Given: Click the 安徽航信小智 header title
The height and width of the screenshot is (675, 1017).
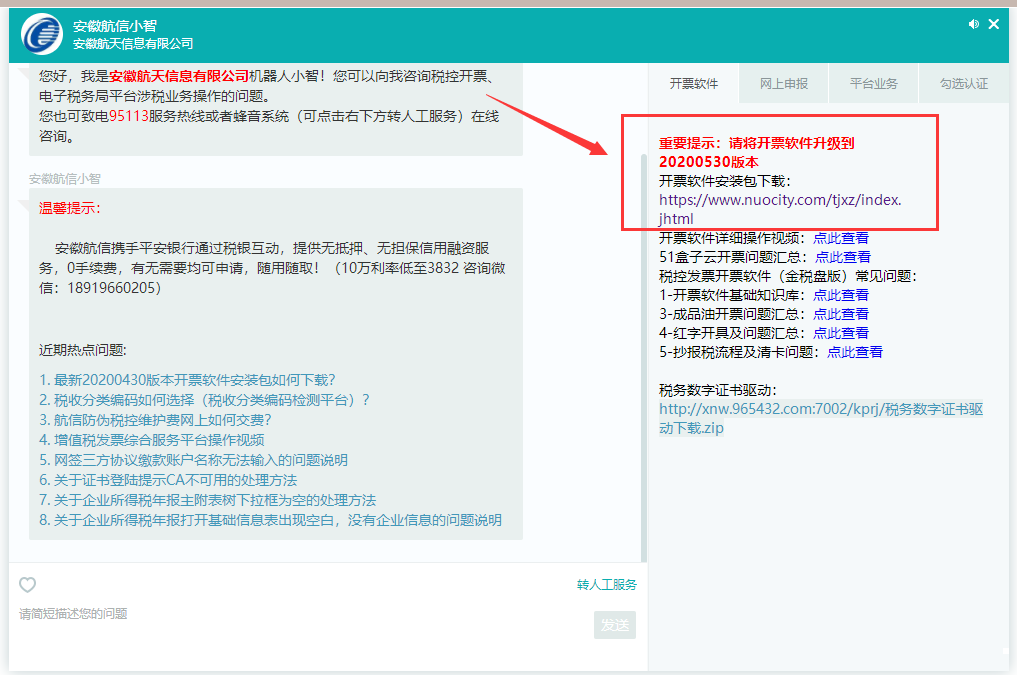Looking at the screenshot, I should pyautogui.click(x=115, y=26).
